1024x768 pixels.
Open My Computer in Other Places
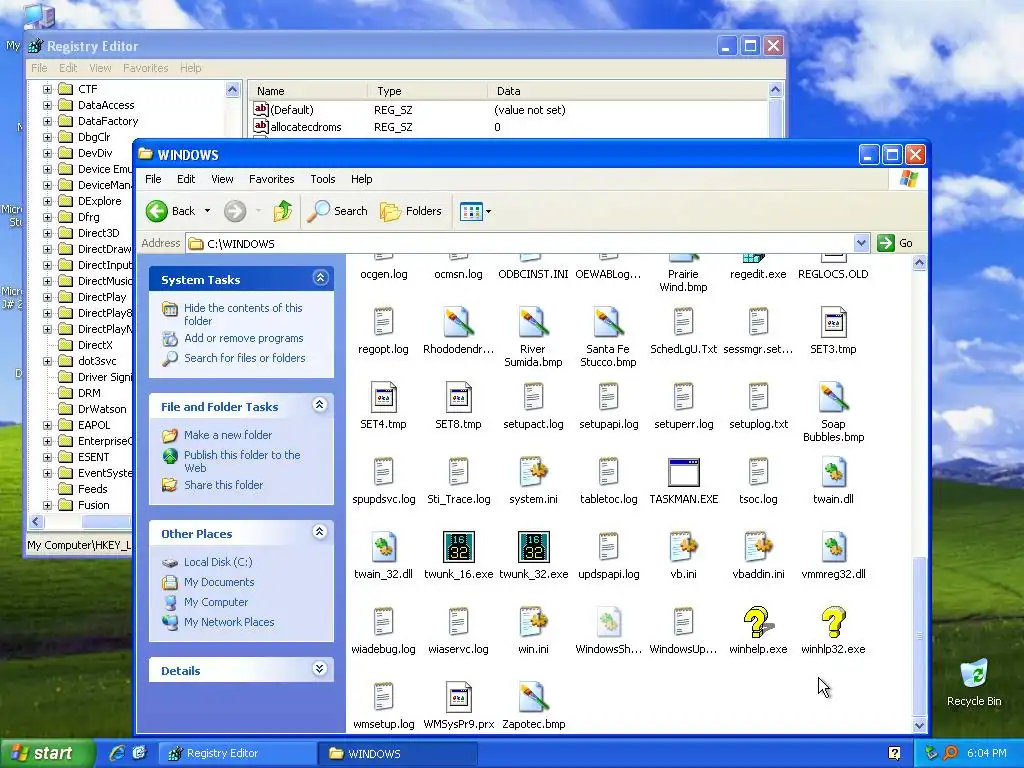point(216,602)
